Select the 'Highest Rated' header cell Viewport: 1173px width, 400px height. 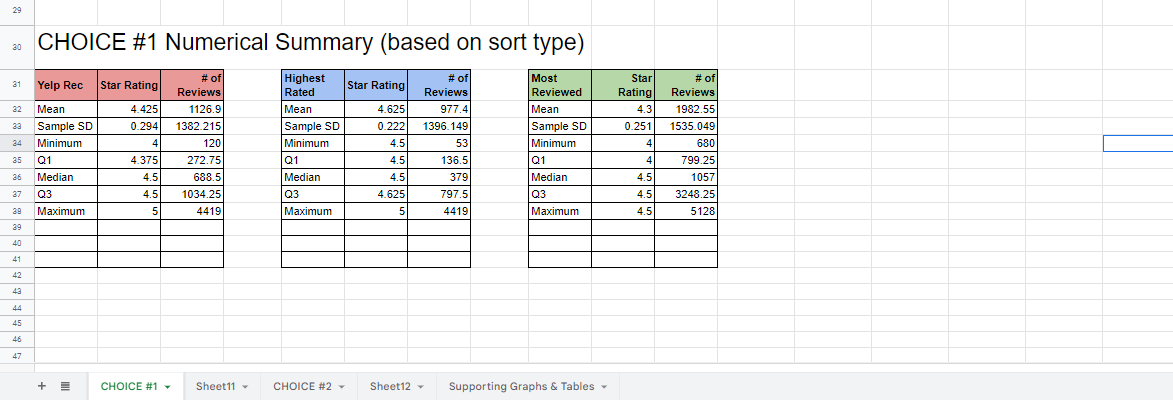(313, 85)
